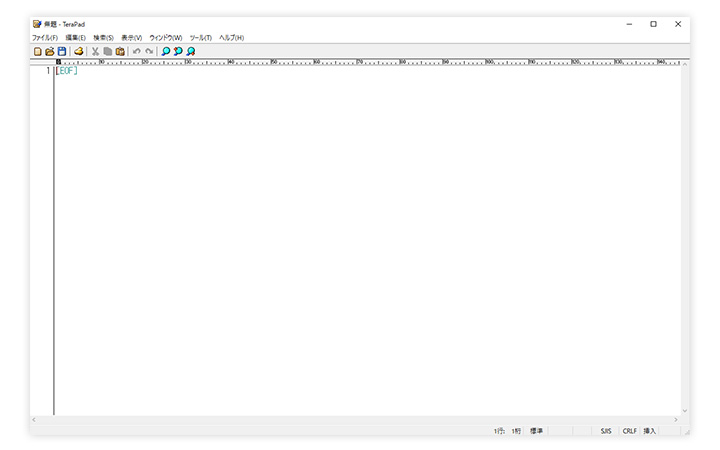Click the Print icon in toolbar
720x450 pixels.
click(78, 51)
